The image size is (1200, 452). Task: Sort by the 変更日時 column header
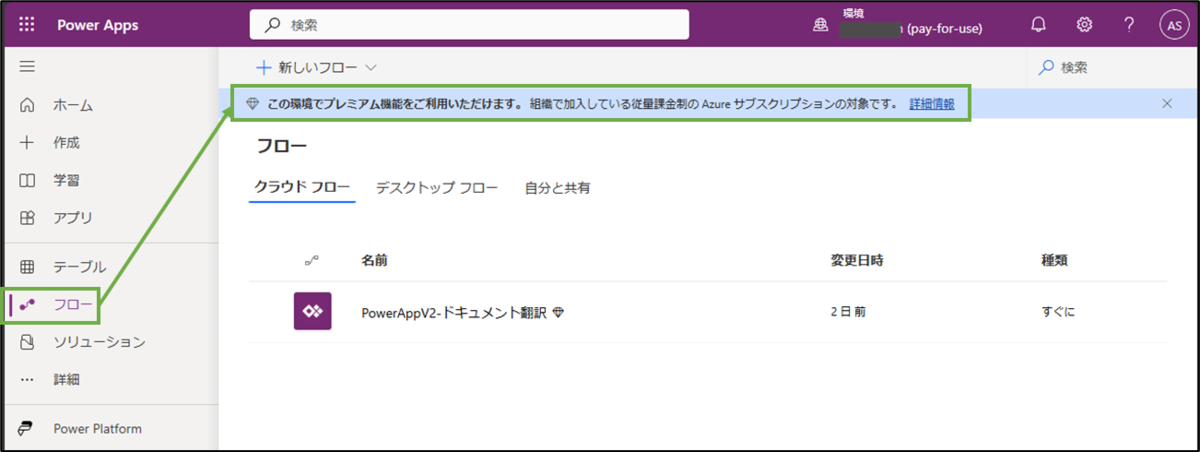click(856, 261)
